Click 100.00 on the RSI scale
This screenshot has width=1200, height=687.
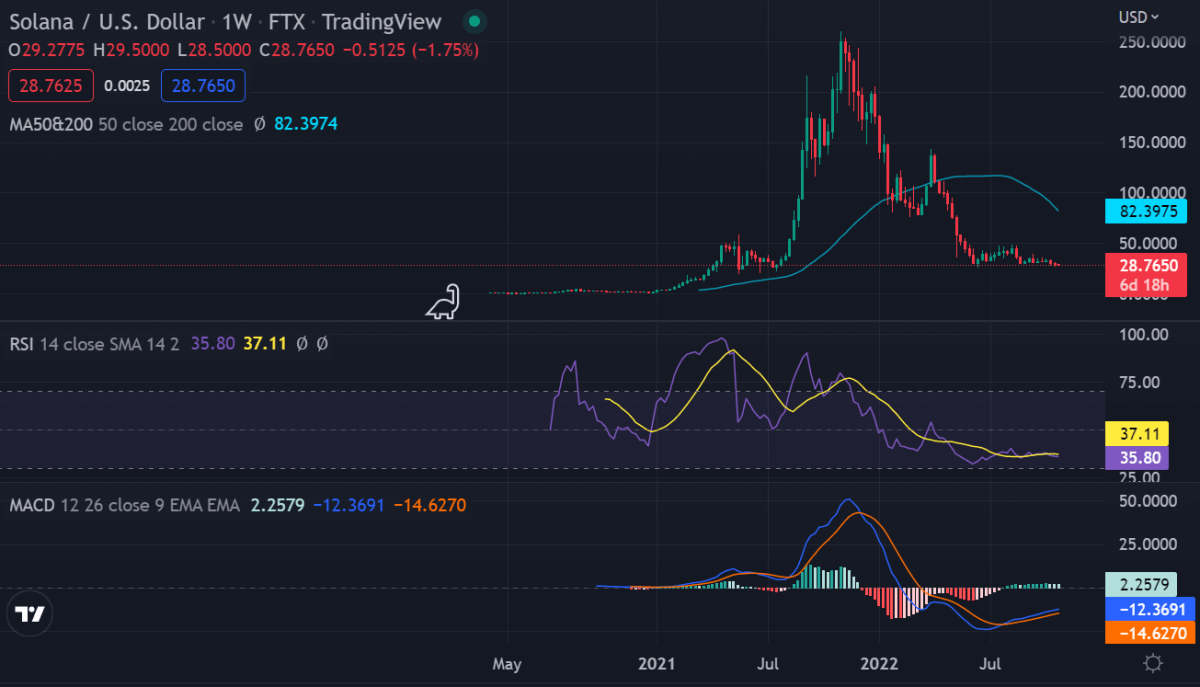[1145, 334]
